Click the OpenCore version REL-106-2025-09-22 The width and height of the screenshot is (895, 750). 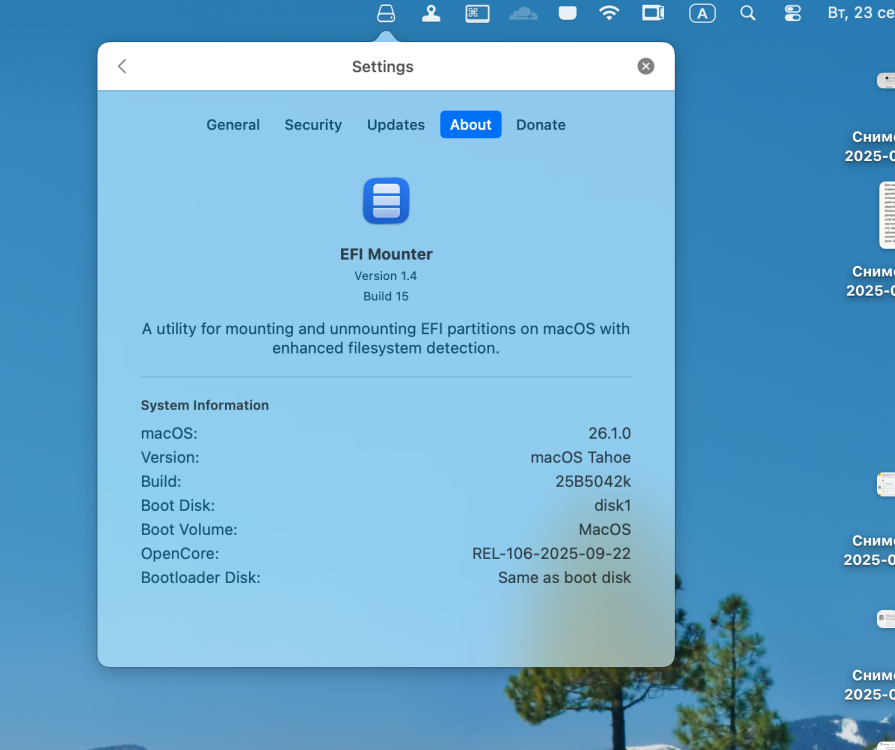551,553
